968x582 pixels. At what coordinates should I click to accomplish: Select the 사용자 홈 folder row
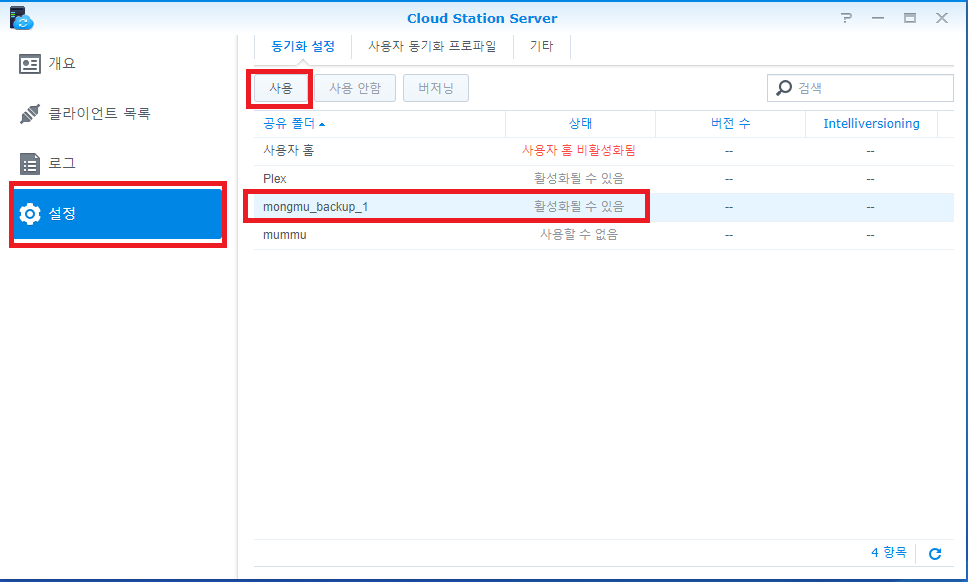tap(604, 151)
